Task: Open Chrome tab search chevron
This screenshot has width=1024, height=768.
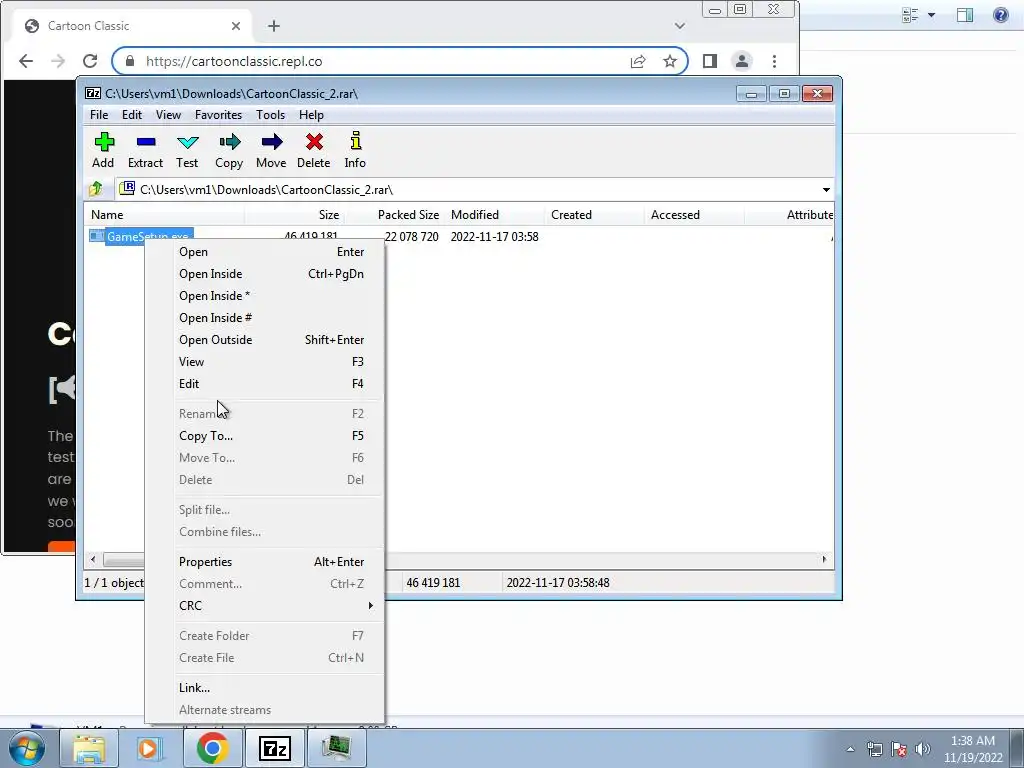Action: (x=680, y=26)
